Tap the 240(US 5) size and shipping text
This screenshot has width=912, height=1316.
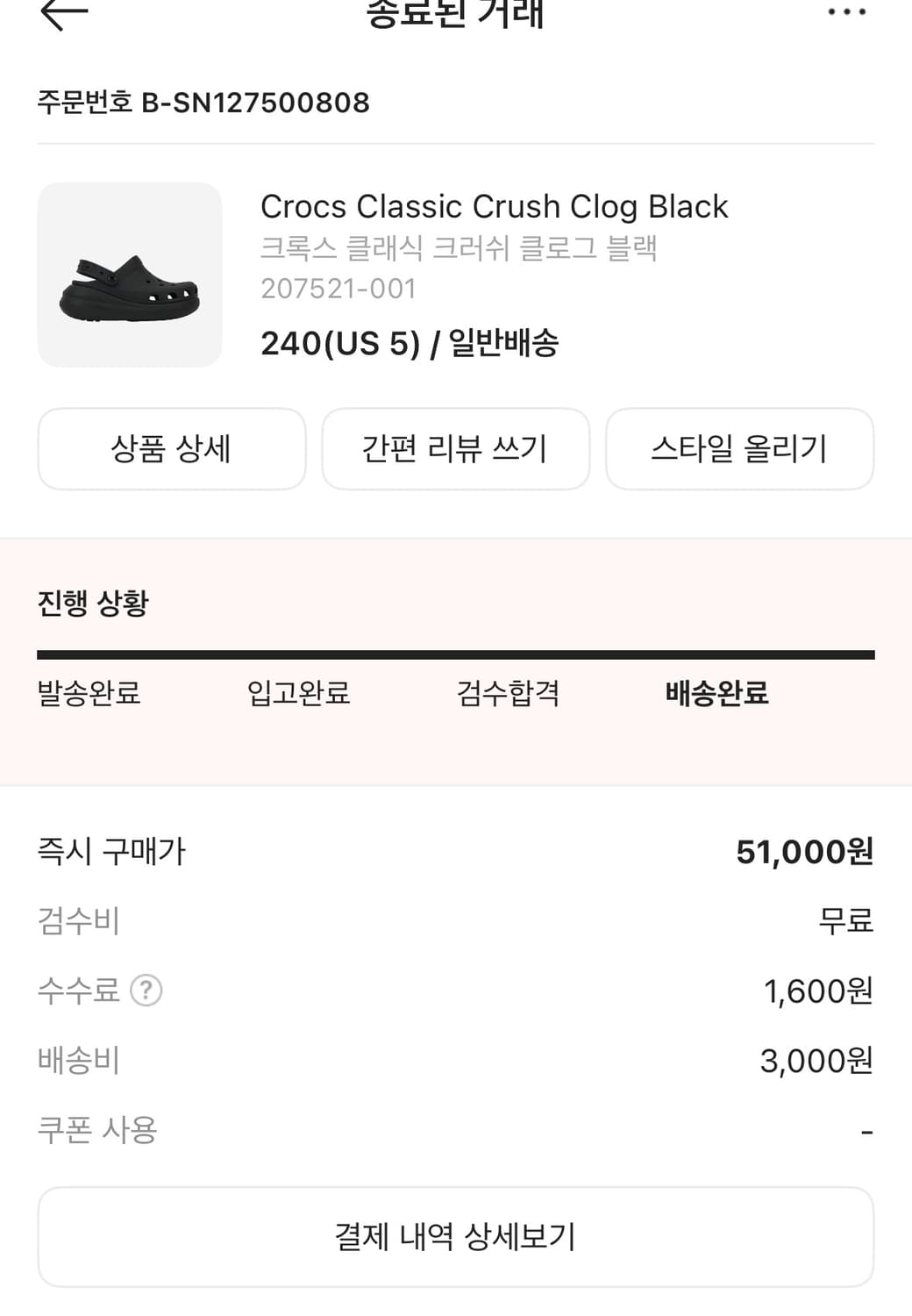410,343
